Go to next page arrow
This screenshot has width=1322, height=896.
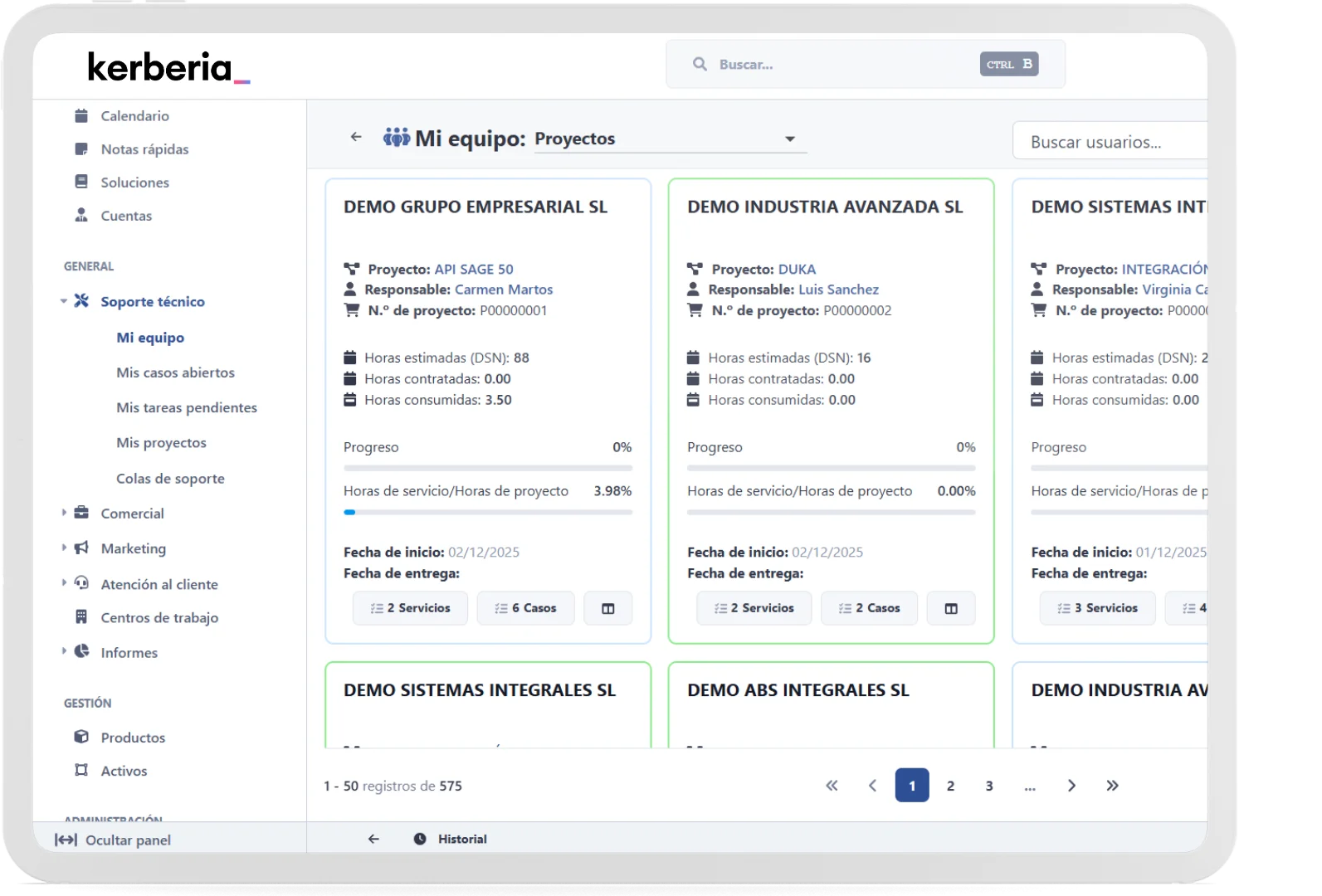pos(1071,786)
